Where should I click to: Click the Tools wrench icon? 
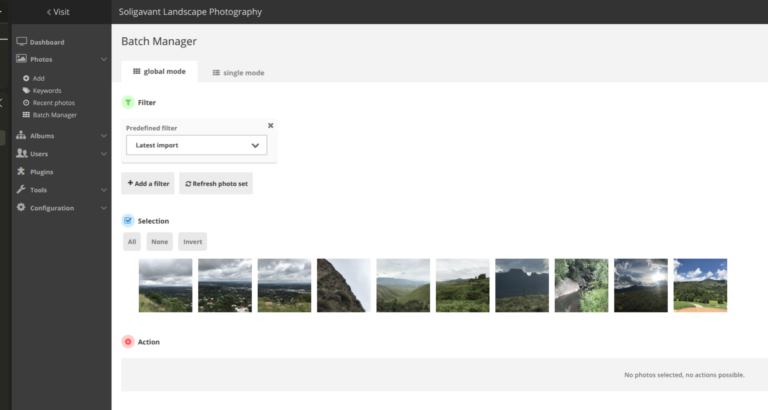(x=21, y=189)
